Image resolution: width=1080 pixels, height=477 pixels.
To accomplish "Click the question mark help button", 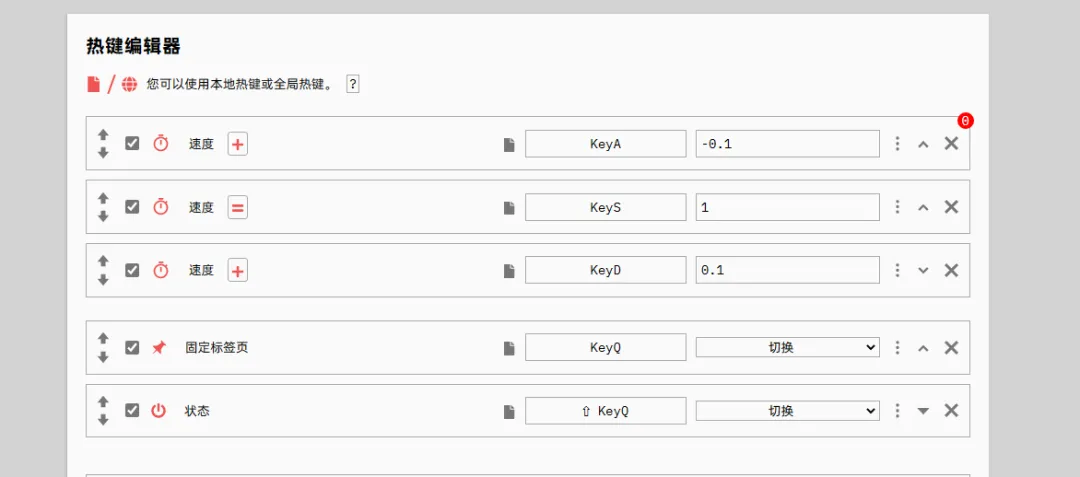I will pyautogui.click(x=353, y=84).
